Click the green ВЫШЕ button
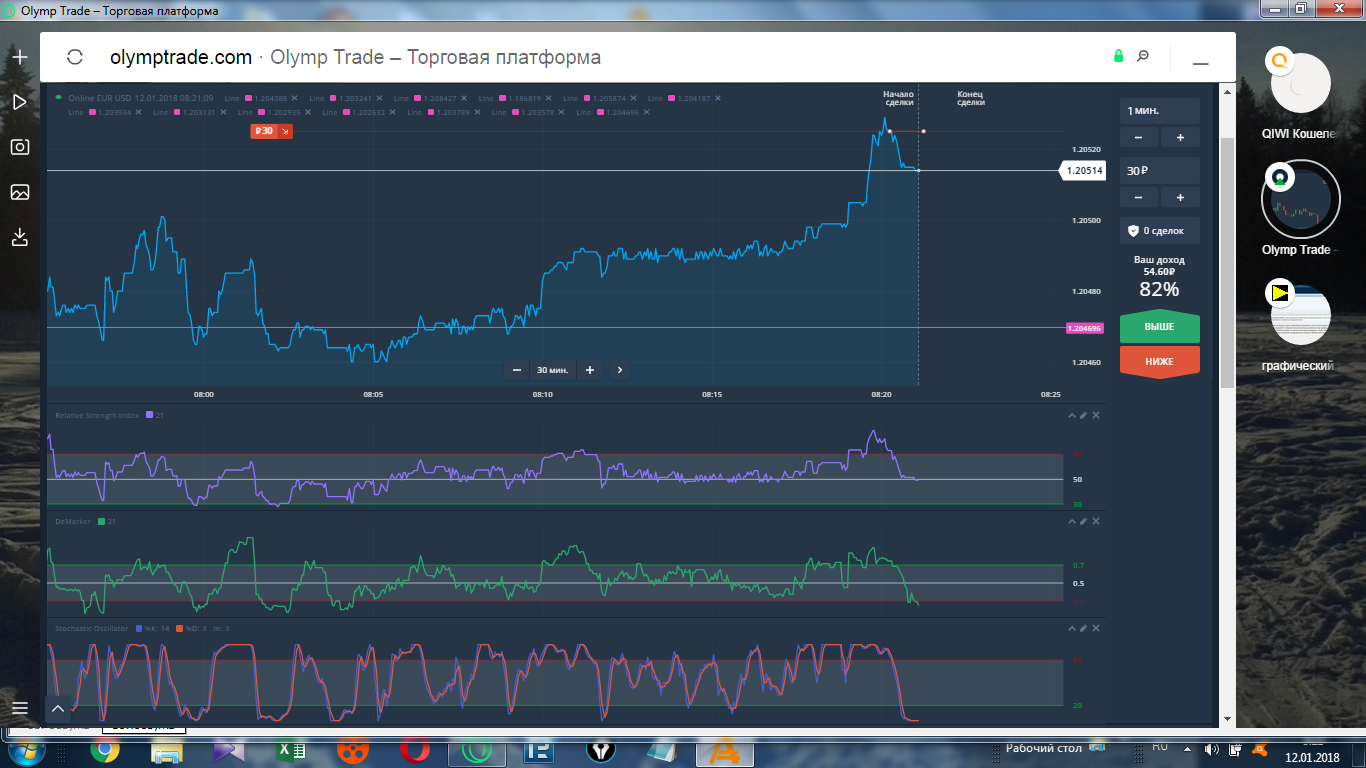 pos(1160,327)
